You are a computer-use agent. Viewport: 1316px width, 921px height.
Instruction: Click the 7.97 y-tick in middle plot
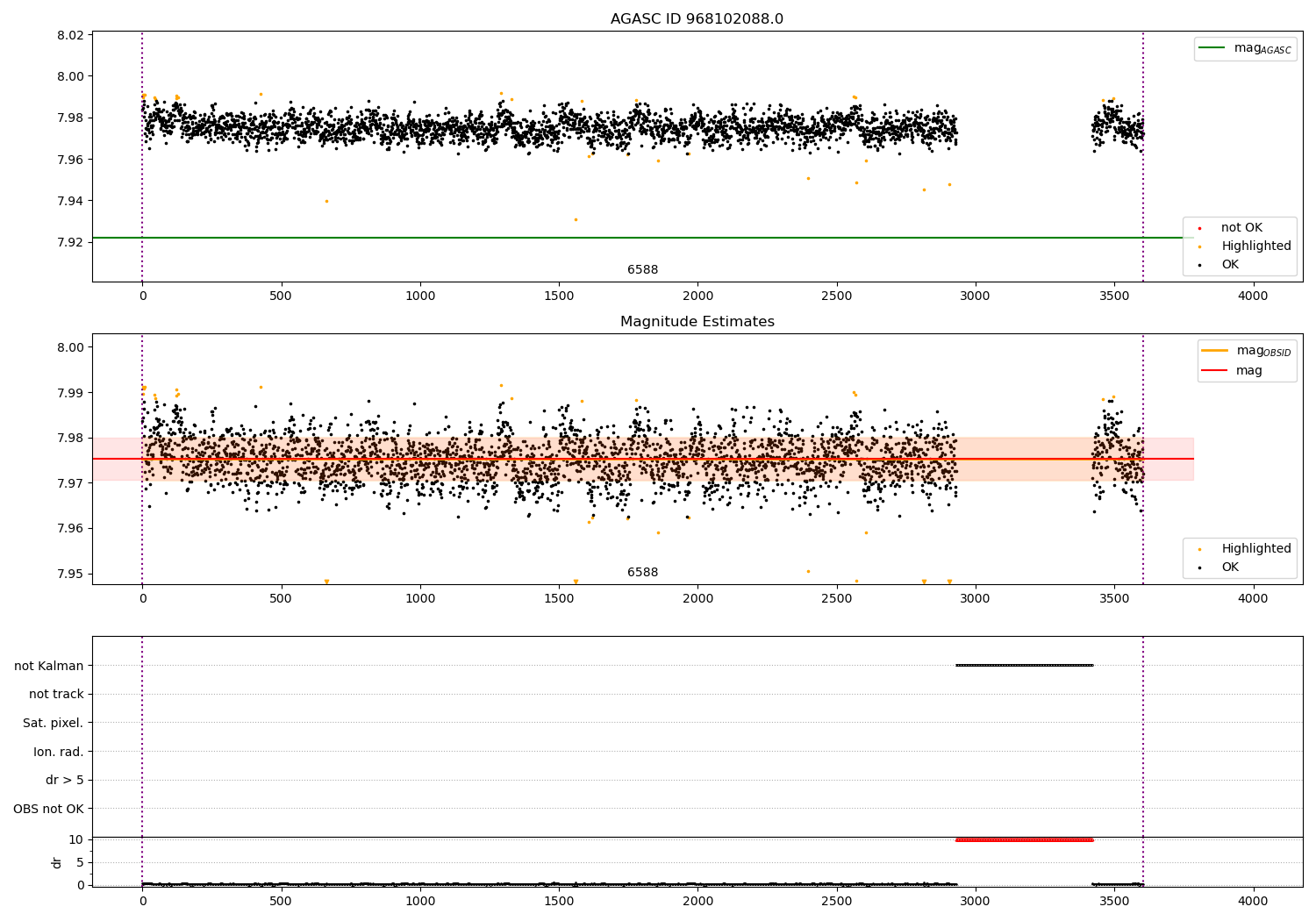click(x=71, y=483)
